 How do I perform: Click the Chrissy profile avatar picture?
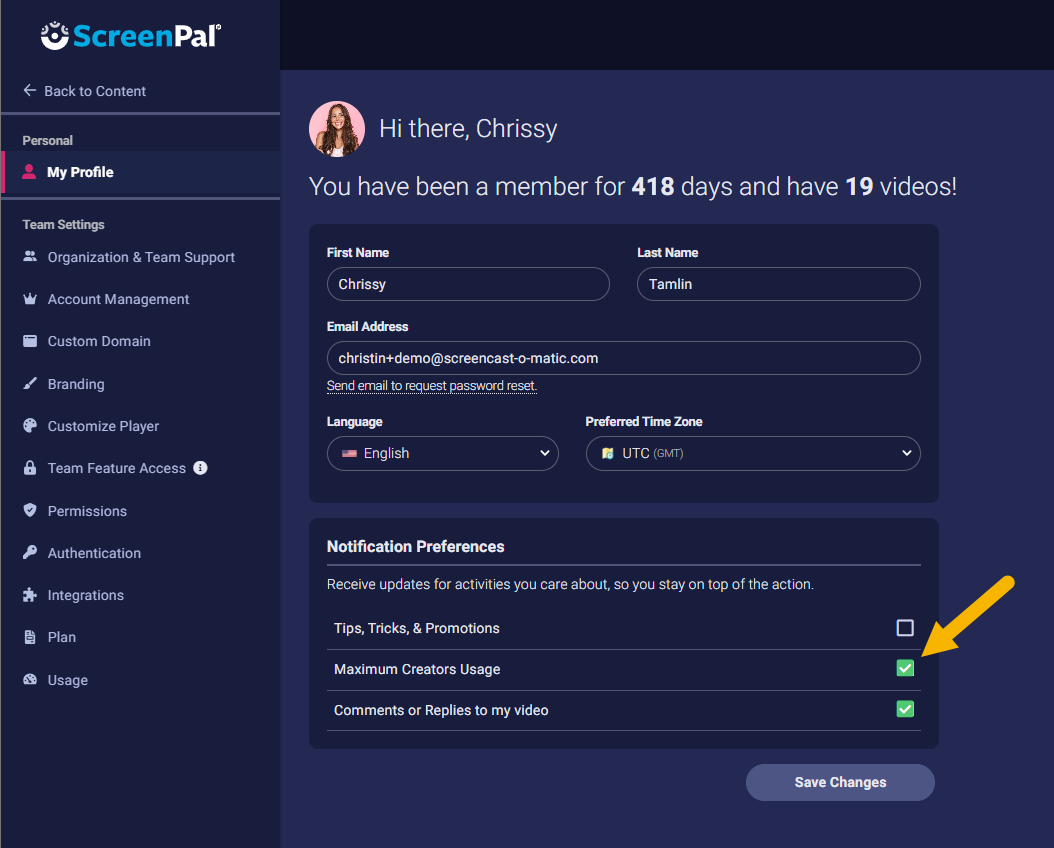click(x=337, y=129)
